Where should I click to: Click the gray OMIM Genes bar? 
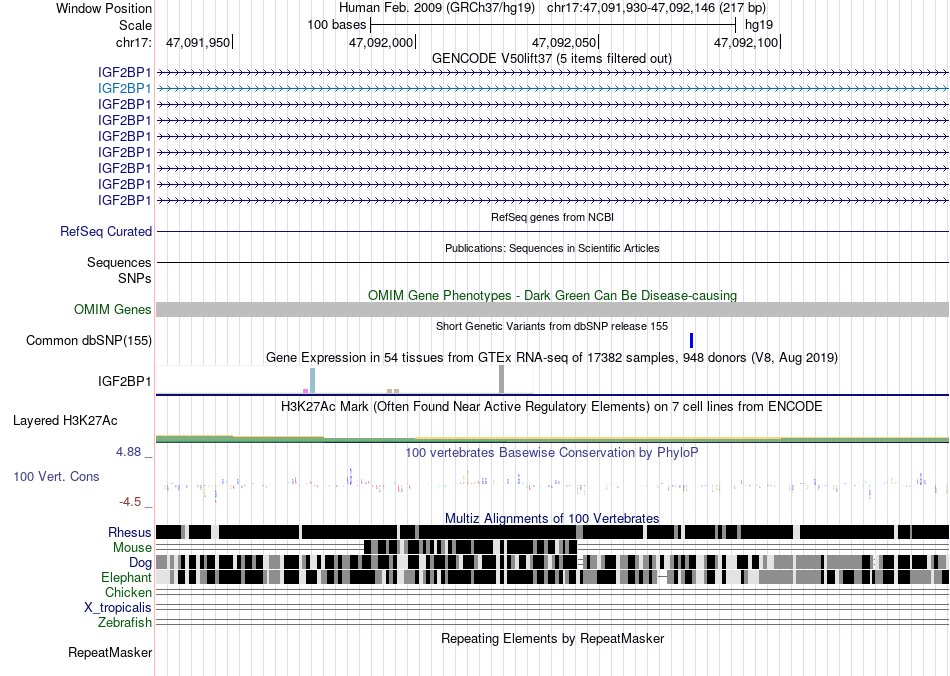(553, 310)
